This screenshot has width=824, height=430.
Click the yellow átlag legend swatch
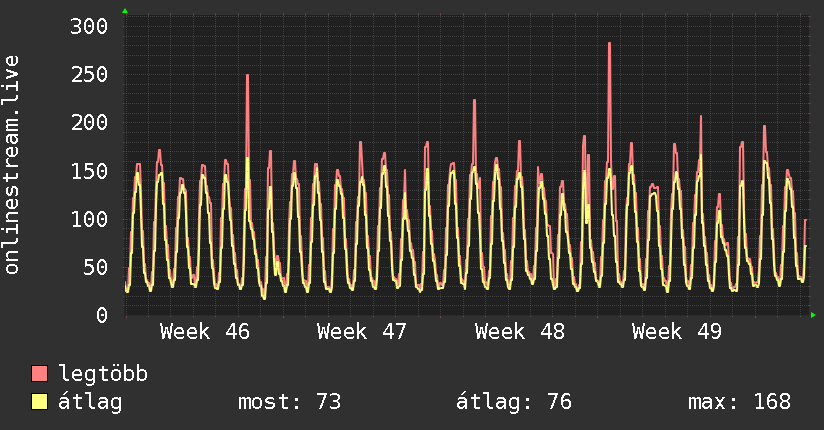pos(40,402)
